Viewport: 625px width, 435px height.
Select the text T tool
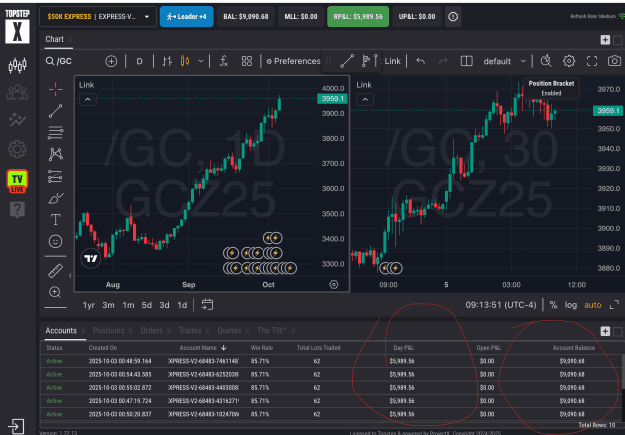click(55, 220)
